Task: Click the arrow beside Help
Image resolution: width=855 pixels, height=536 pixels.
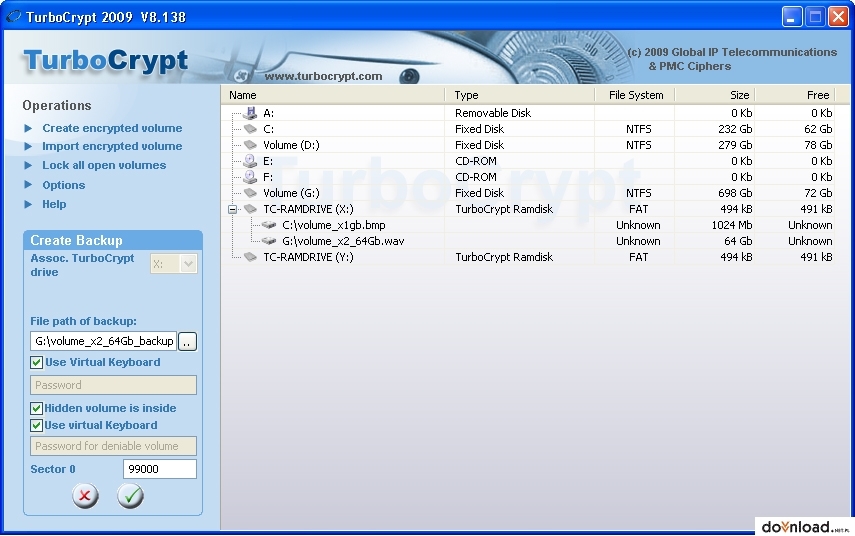Action: click(x=28, y=204)
